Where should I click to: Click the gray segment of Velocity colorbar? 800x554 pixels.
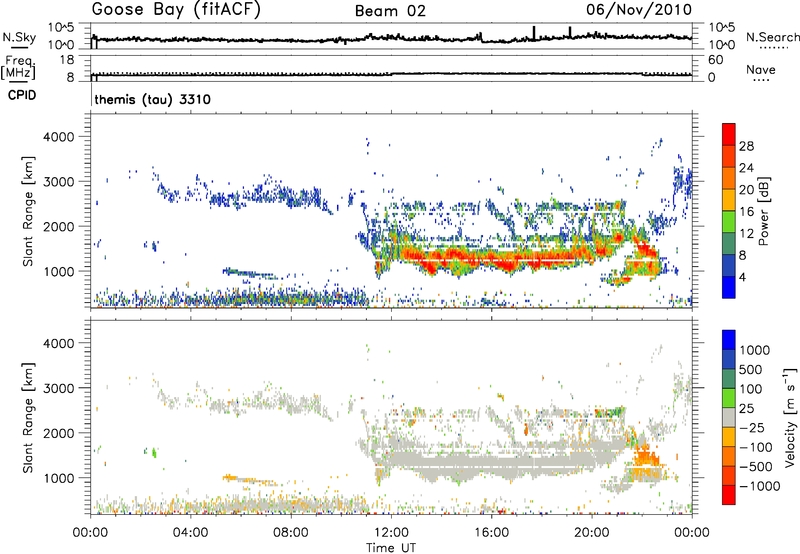(729, 417)
